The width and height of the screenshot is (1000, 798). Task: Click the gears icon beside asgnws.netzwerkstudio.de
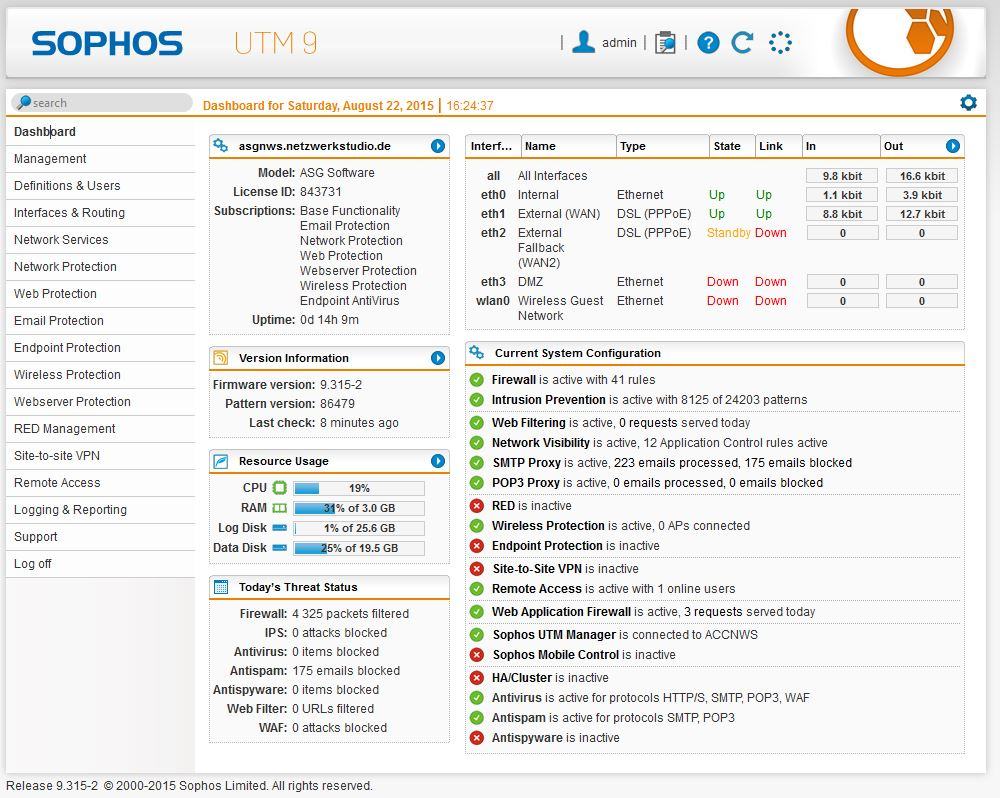221,145
